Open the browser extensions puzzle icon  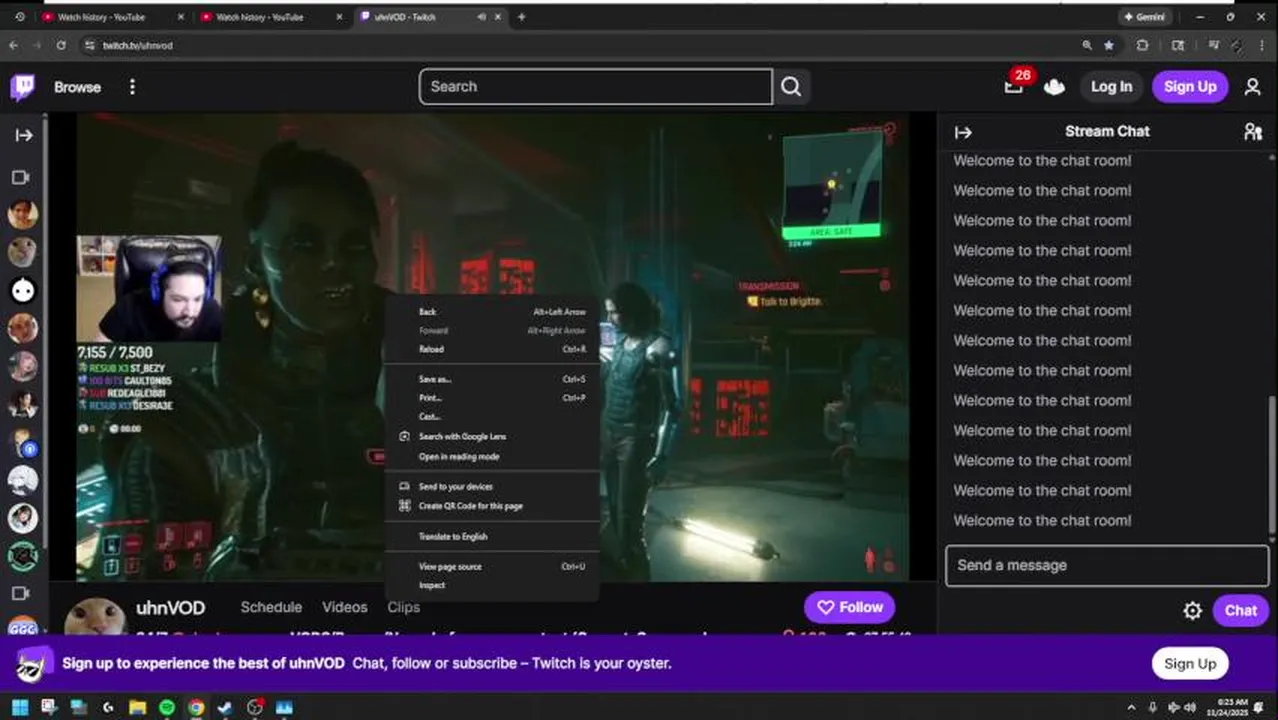tap(1142, 45)
